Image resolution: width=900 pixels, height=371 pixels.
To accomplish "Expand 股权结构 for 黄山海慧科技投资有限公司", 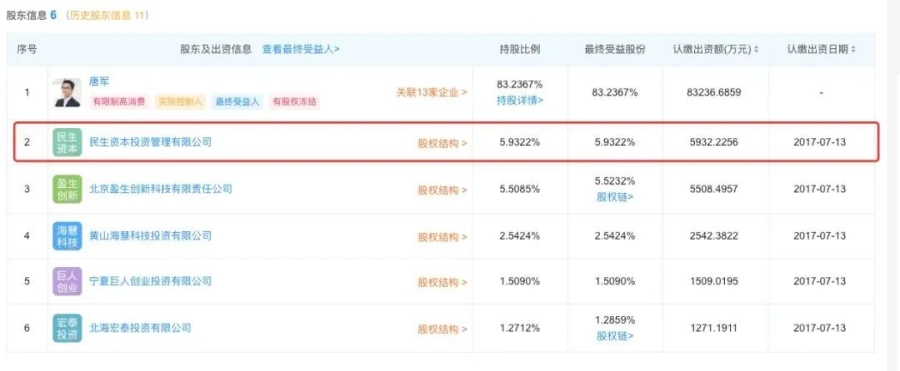I will (x=442, y=237).
